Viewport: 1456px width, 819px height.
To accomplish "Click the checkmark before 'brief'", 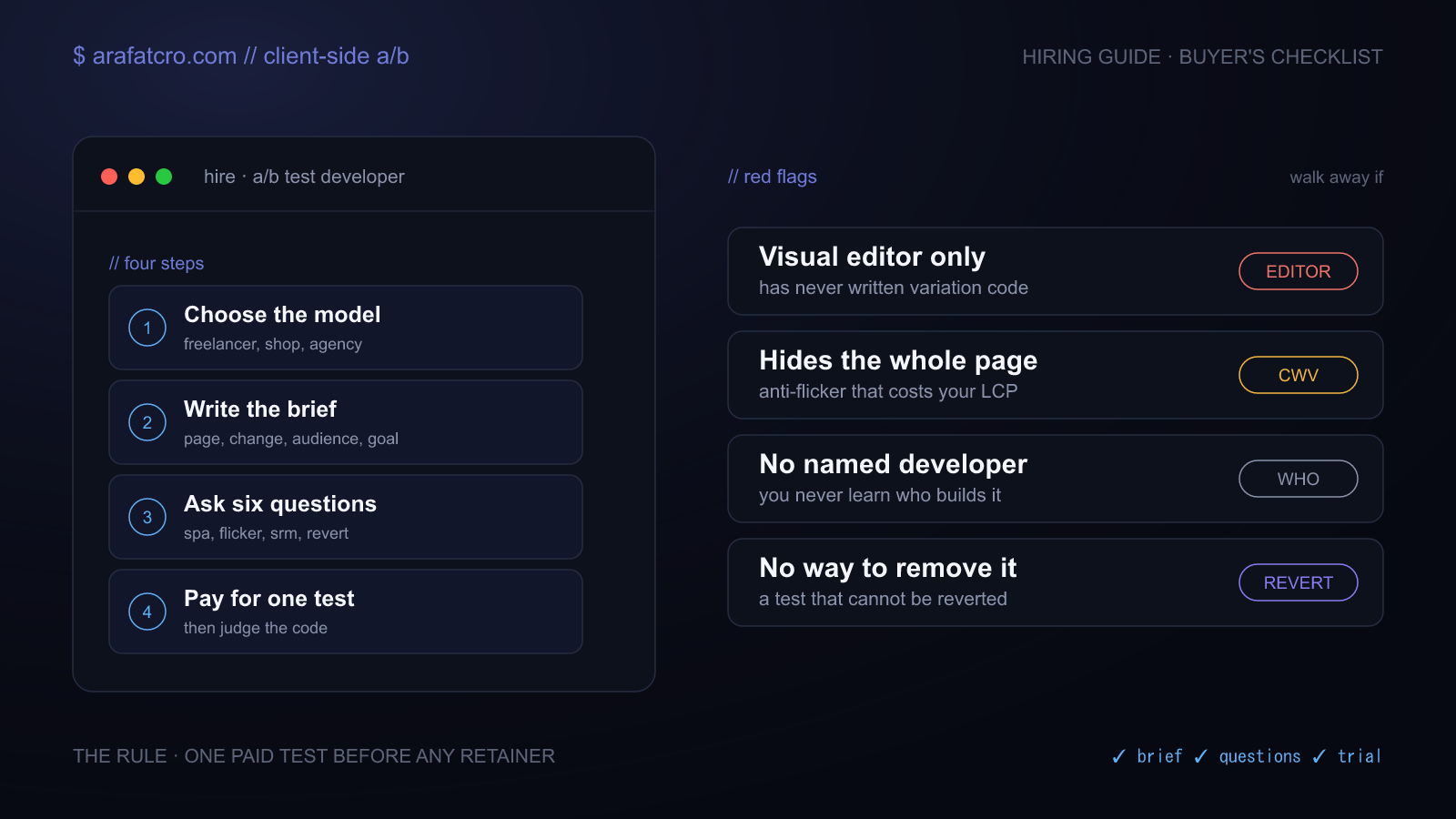I will click(1119, 756).
